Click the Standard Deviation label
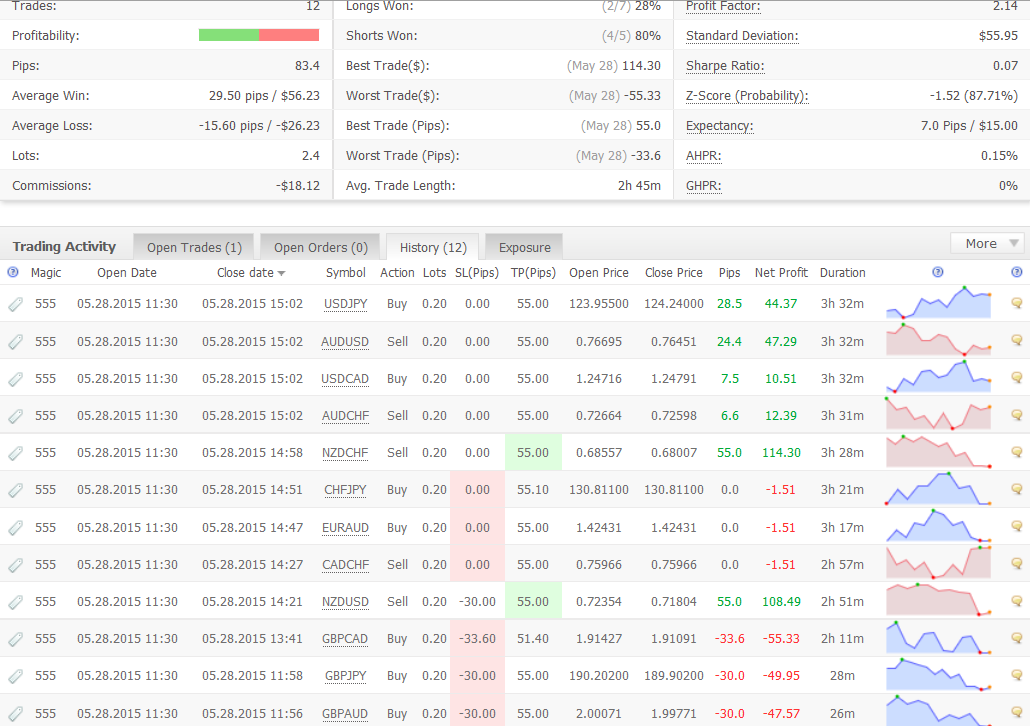1030x726 pixels. pos(742,36)
